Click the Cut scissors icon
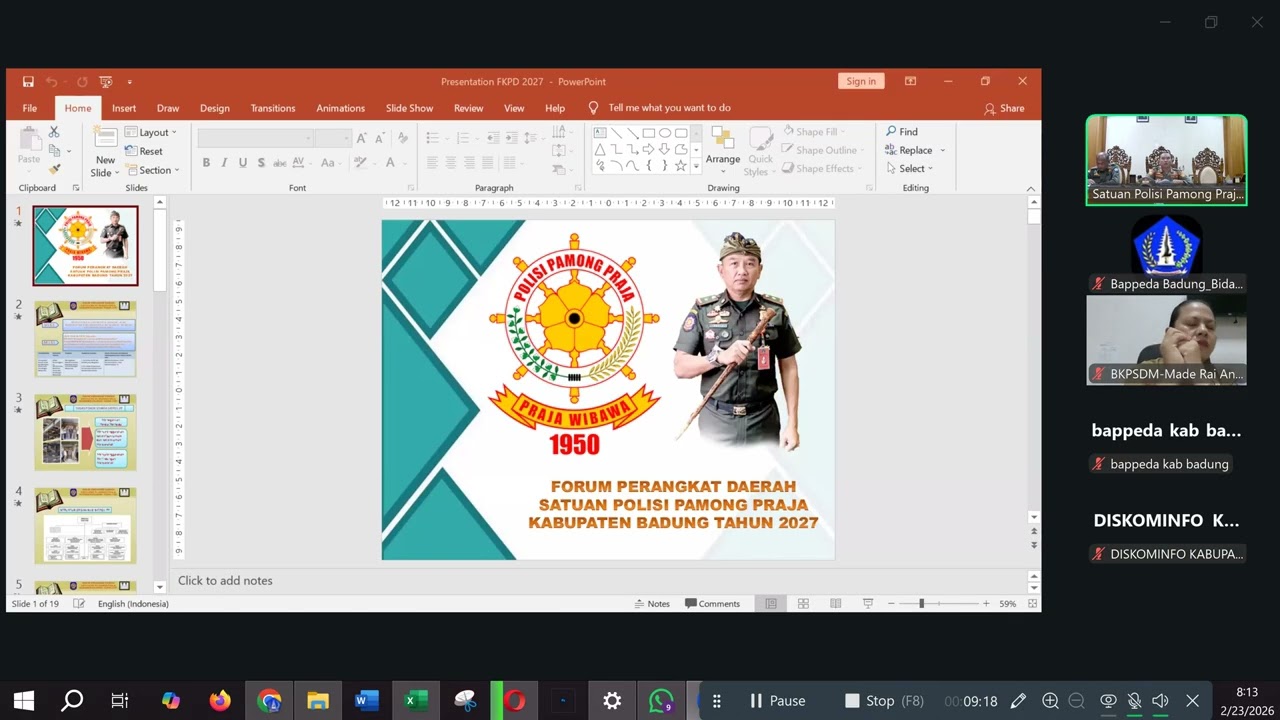This screenshot has height=720, width=1280. click(54, 132)
